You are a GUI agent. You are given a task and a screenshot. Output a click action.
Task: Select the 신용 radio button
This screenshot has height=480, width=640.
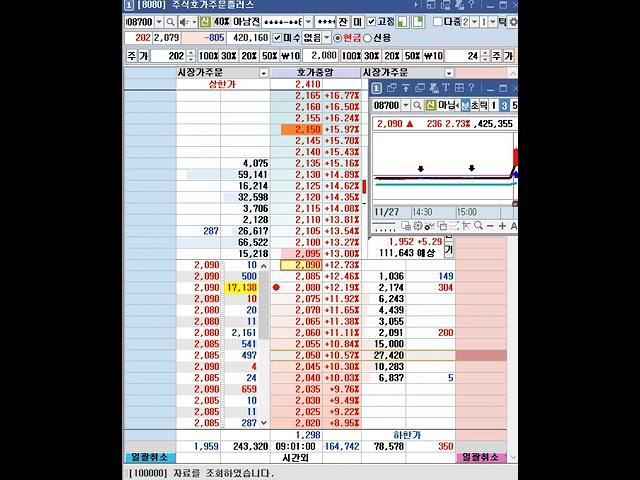point(367,38)
